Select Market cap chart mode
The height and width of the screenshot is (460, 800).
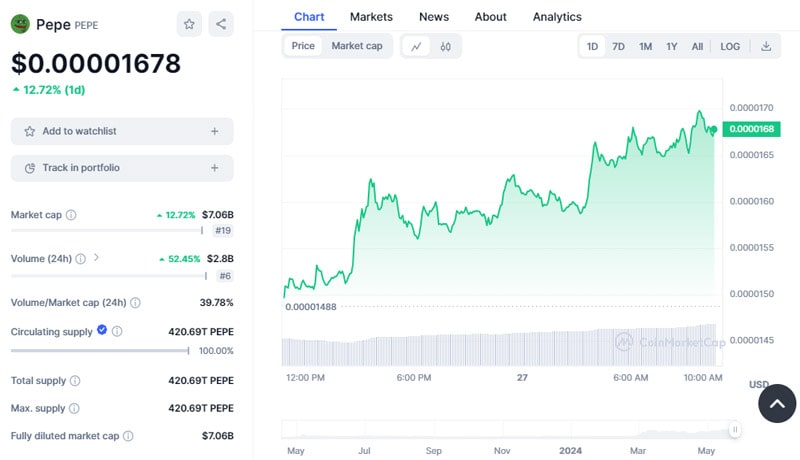click(357, 46)
